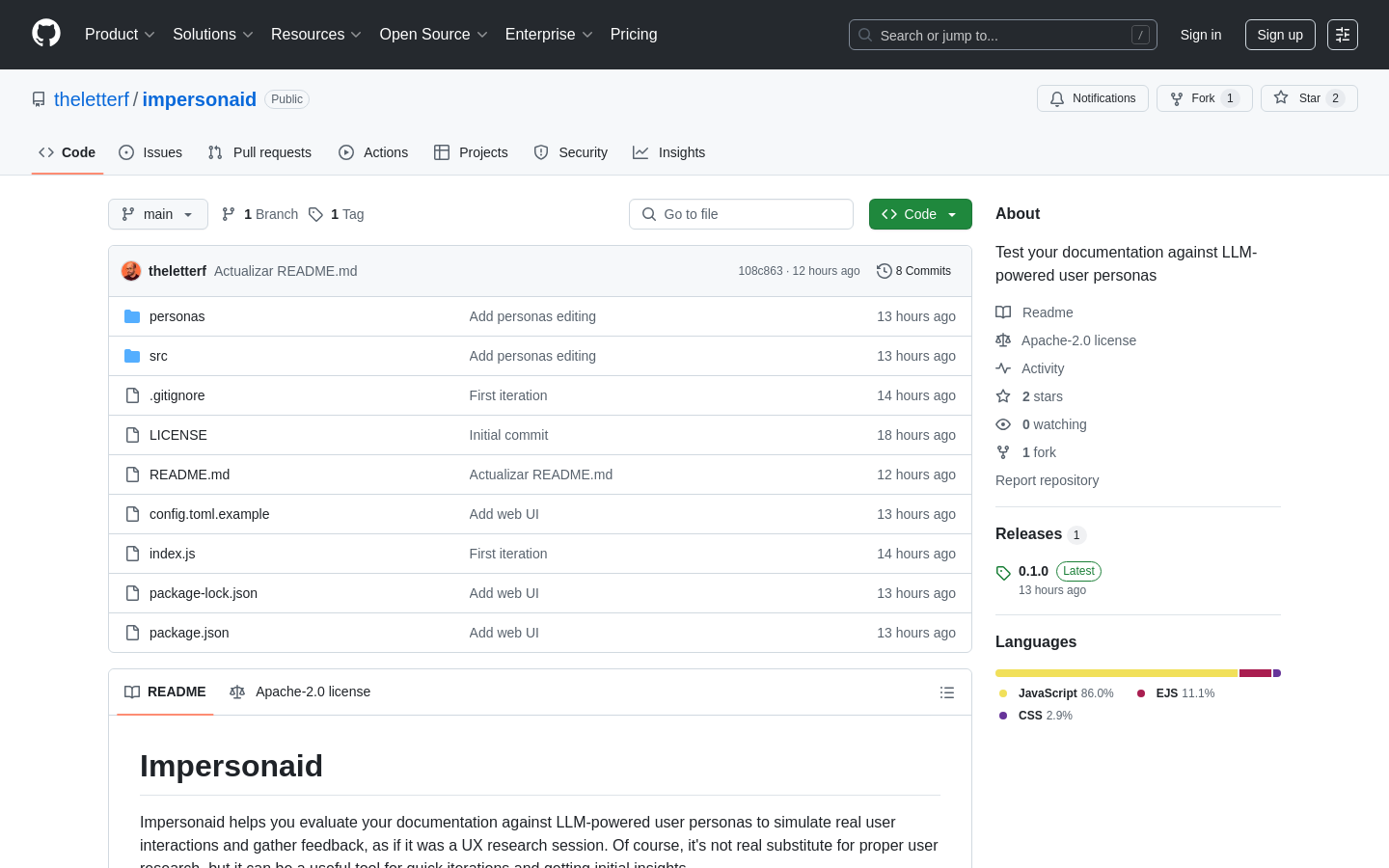Screen dimensions: 1389x868
Task: Click the star icon beside 2 stars
Action: click(1003, 396)
